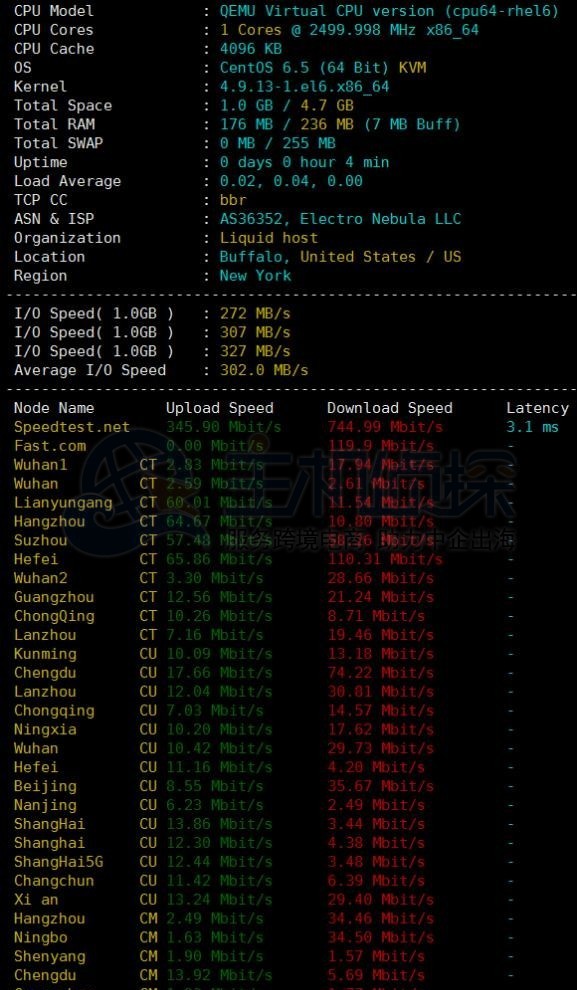The width and height of the screenshot is (577, 990).
Task: Click the bbr TCP CC value
Action: point(233,200)
